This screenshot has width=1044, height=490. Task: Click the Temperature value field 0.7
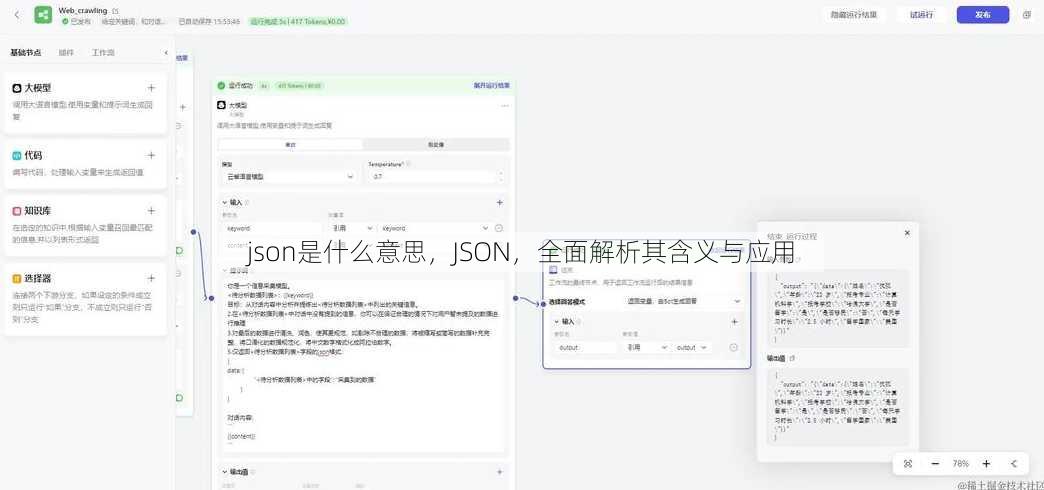click(431, 177)
